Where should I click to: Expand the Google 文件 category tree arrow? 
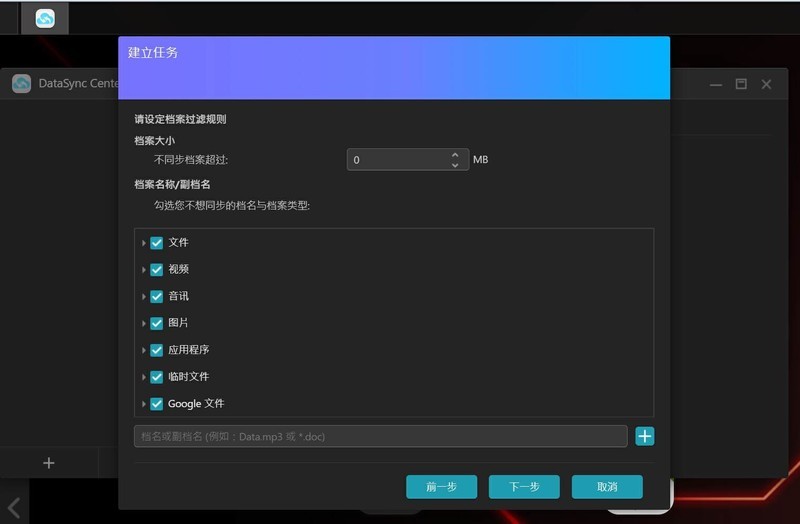point(144,404)
